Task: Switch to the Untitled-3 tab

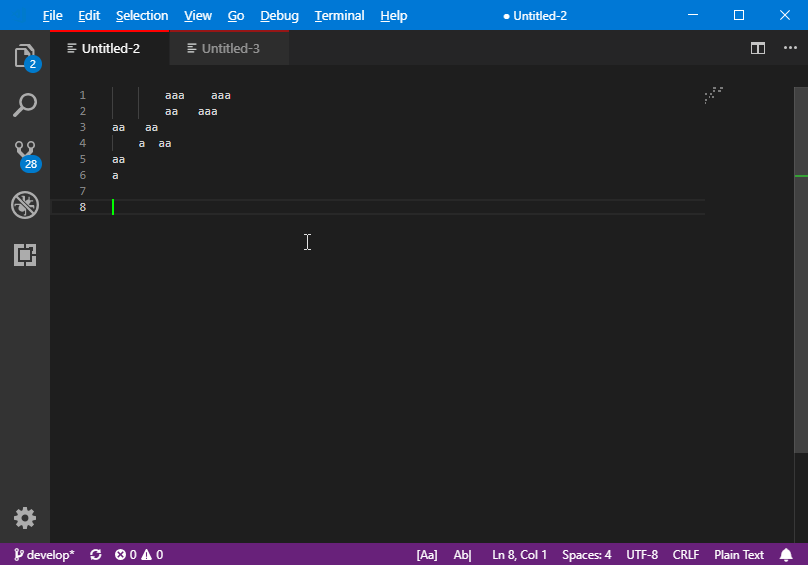Action: pyautogui.click(x=229, y=48)
